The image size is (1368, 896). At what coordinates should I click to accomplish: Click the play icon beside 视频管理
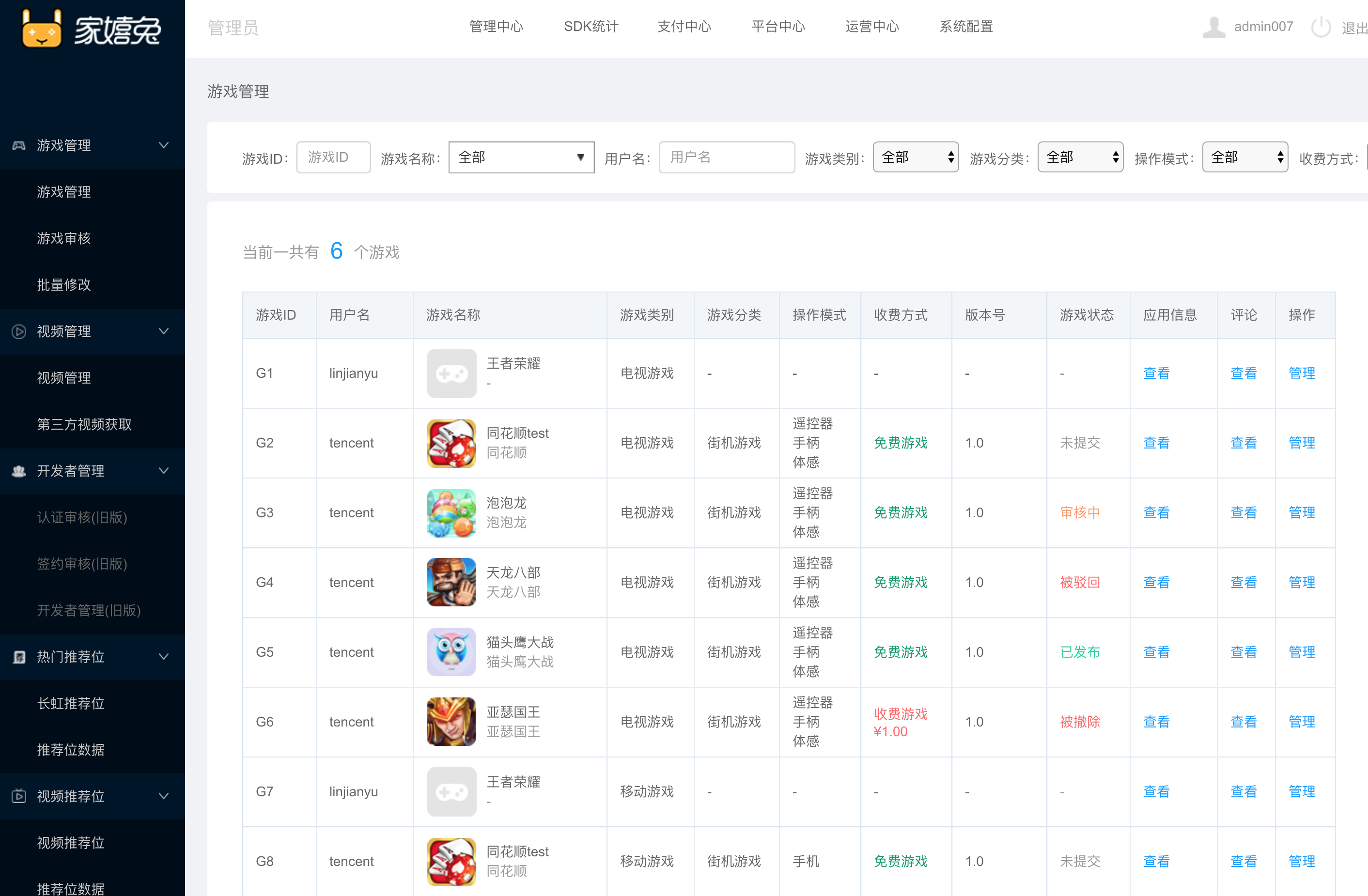pyautogui.click(x=19, y=332)
